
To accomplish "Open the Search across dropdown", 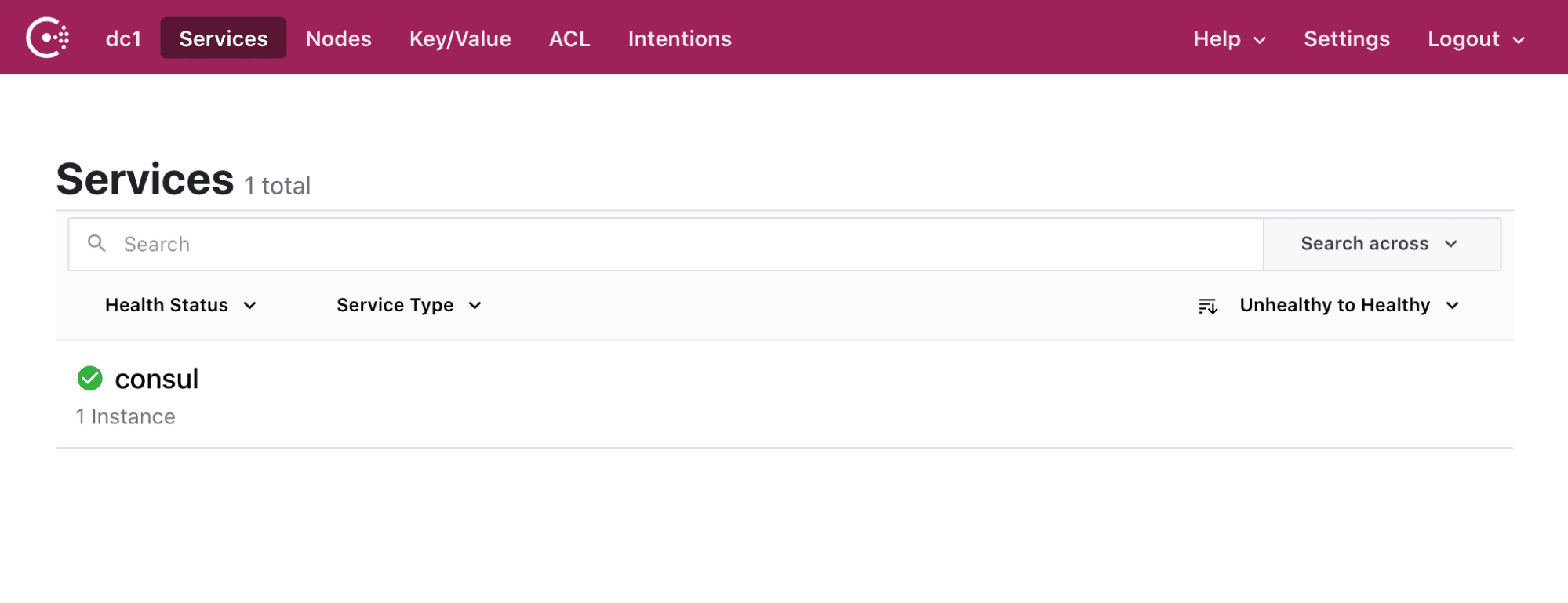I will [1380, 244].
